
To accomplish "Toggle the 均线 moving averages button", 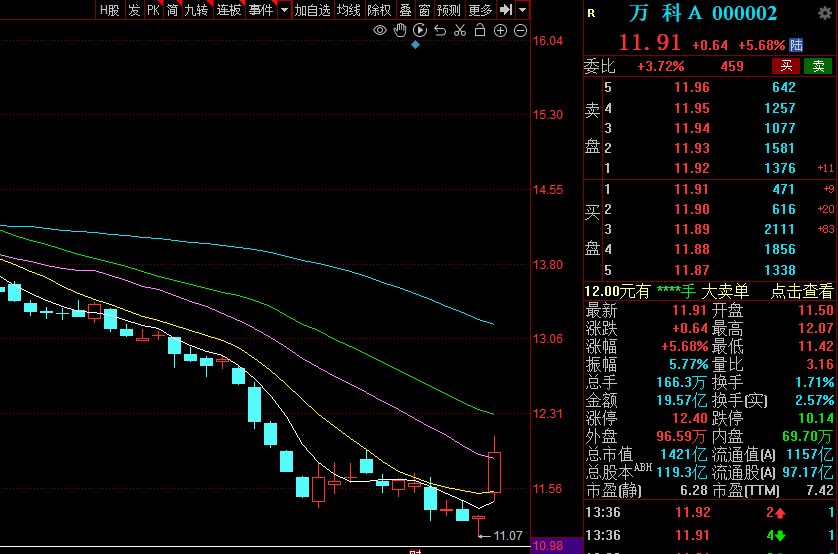I will click(348, 10).
